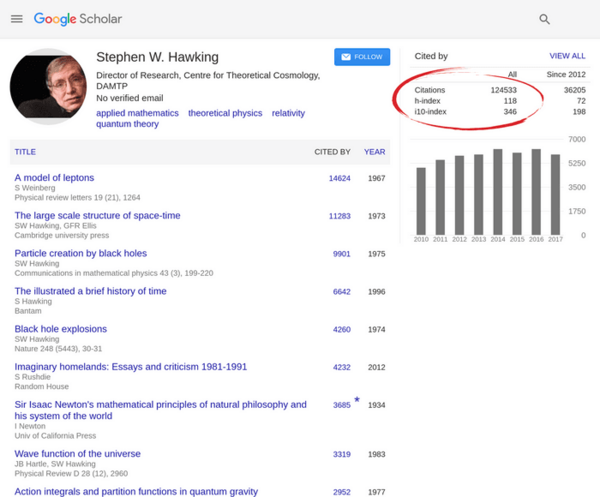Click the asterisk beside 3685 citations
Image resolution: width=600 pixels, height=497 pixels.
(357, 399)
